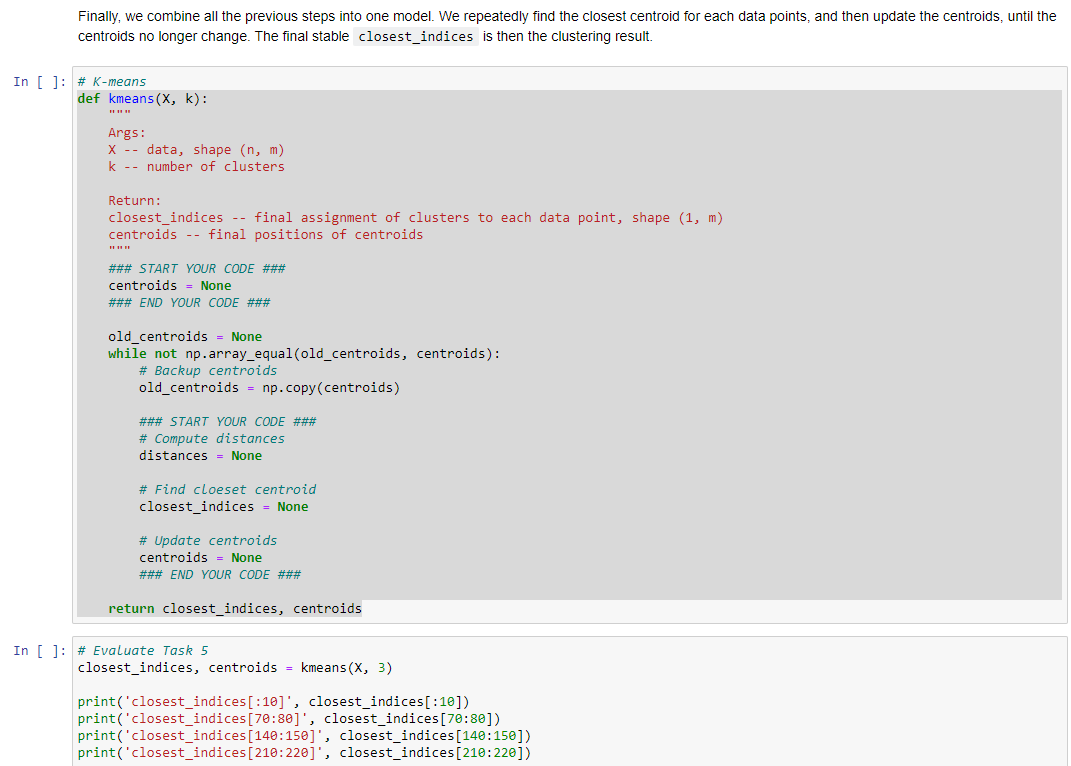Click the # Compute distances comment
Viewport: 1071px width, 766px height.
click(x=211, y=438)
